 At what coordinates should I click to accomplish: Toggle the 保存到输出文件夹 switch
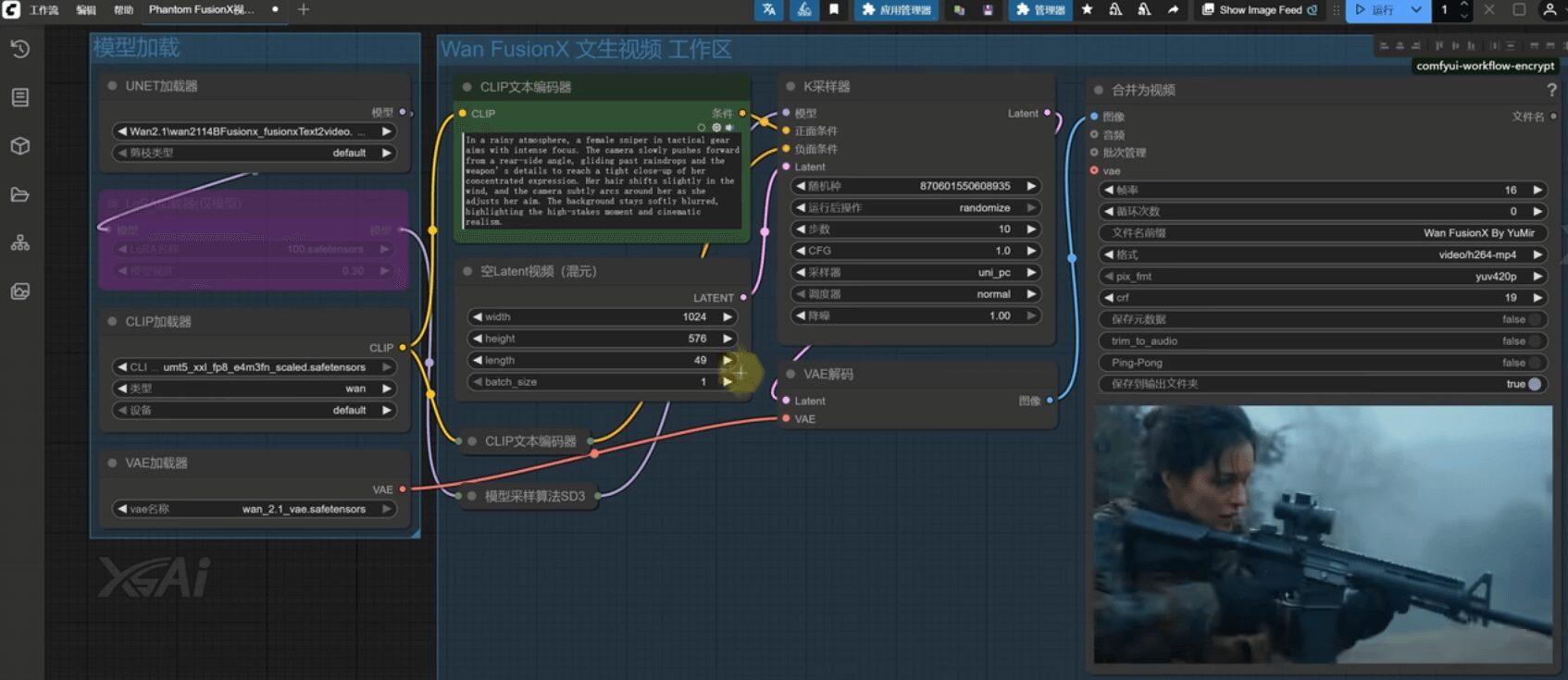point(1535,384)
